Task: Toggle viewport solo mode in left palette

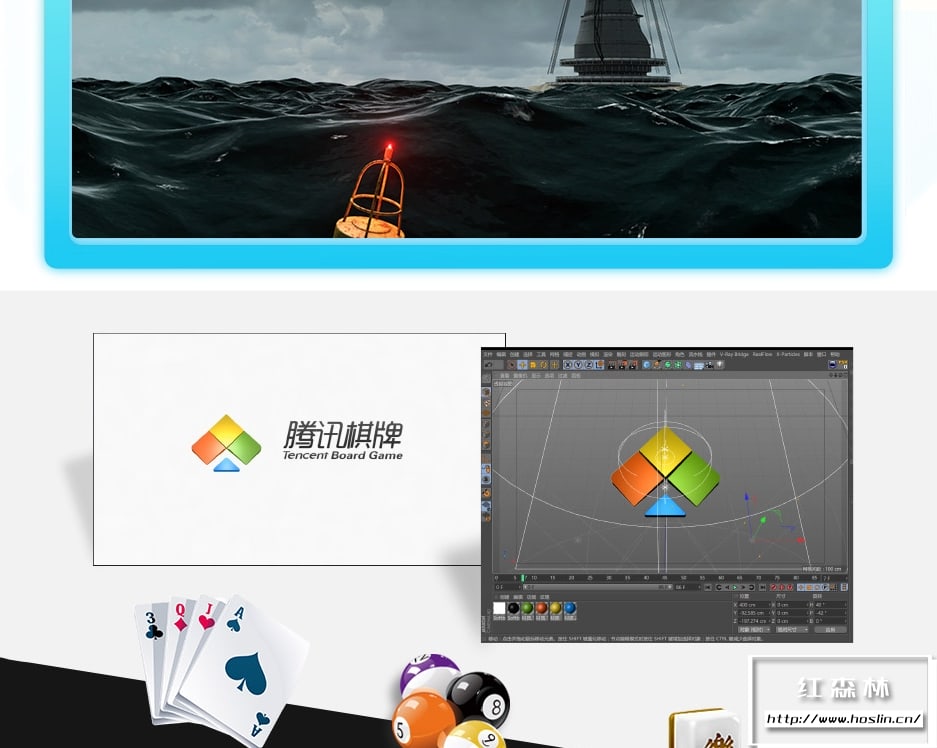Action: tap(486, 479)
